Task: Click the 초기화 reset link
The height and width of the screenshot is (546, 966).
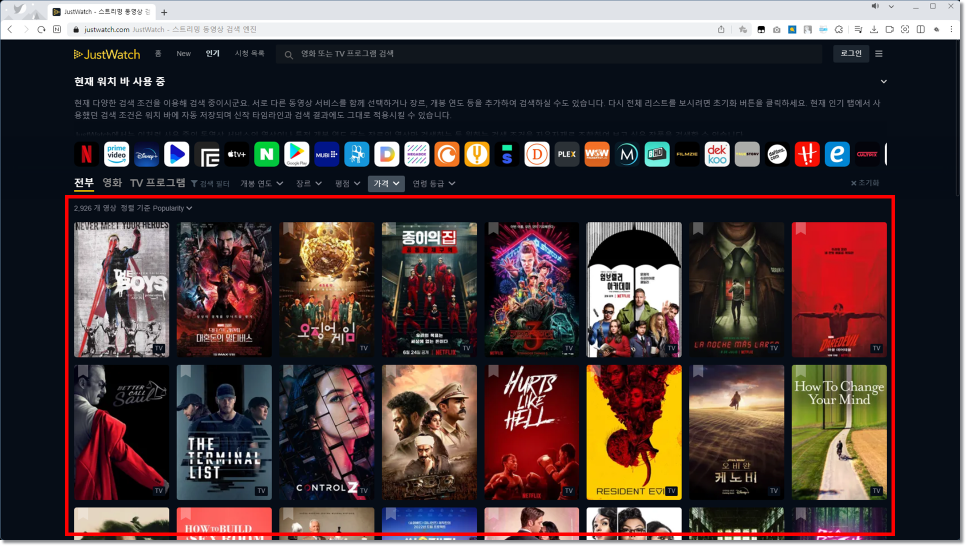Action: (865, 183)
